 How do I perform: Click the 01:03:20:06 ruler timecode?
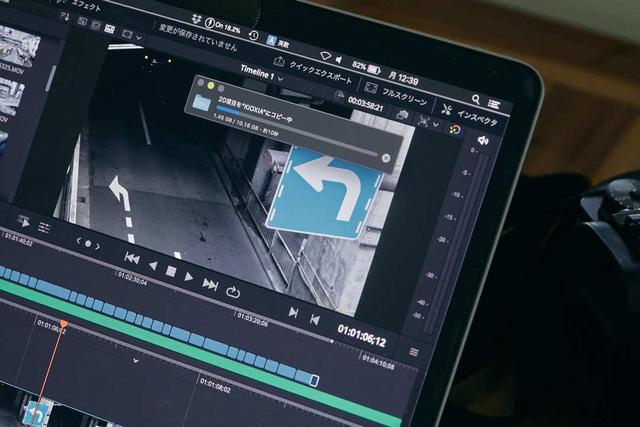[253, 320]
